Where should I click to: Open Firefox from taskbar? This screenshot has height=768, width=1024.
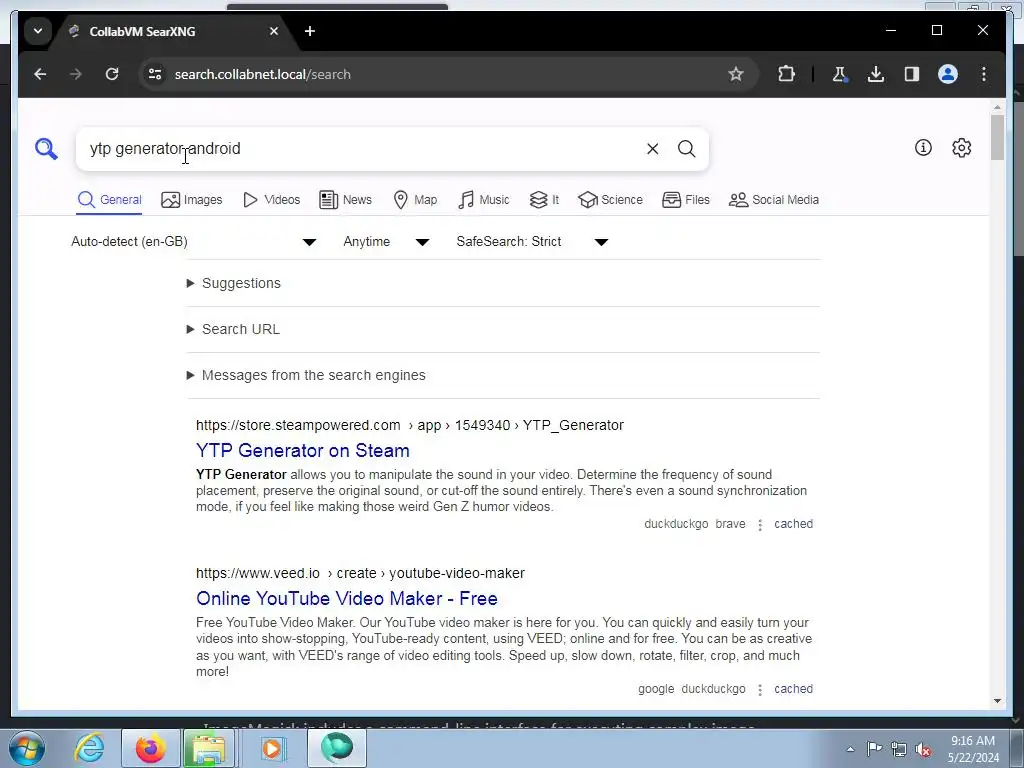click(x=150, y=748)
